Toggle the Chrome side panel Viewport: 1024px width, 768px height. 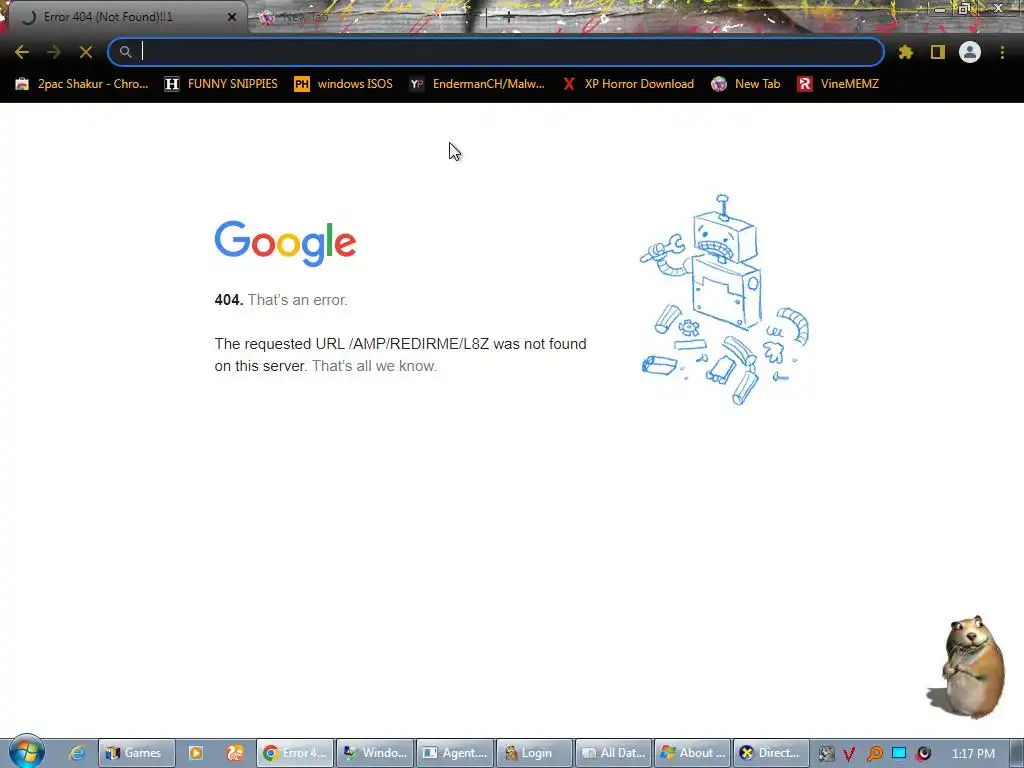[x=938, y=52]
